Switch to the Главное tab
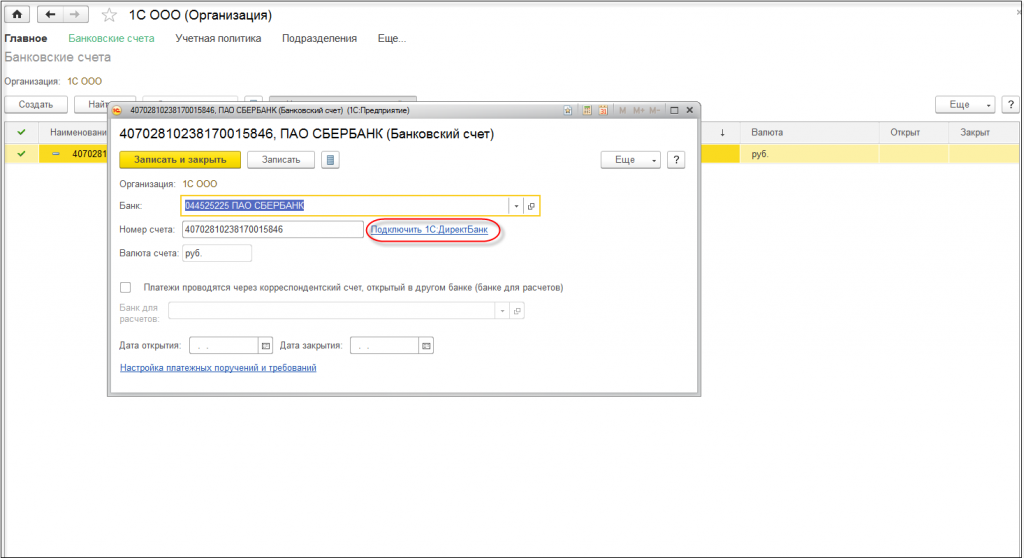 (x=26, y=39)
